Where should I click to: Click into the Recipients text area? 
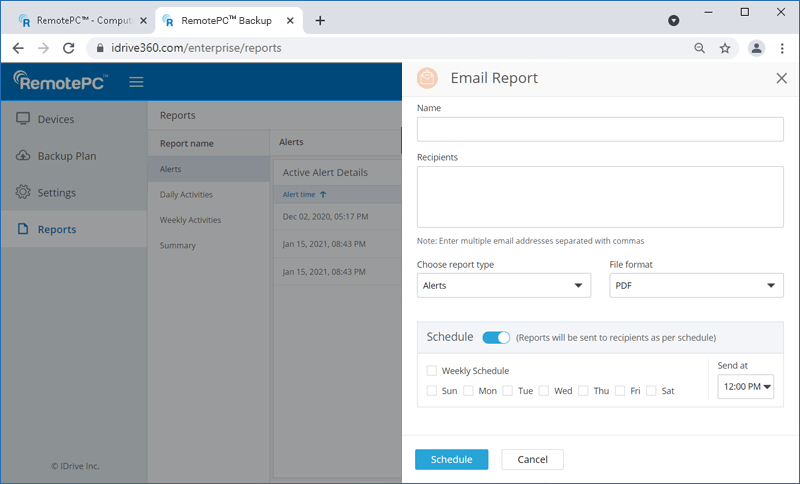pyautogui.click(x=600, y=197)
